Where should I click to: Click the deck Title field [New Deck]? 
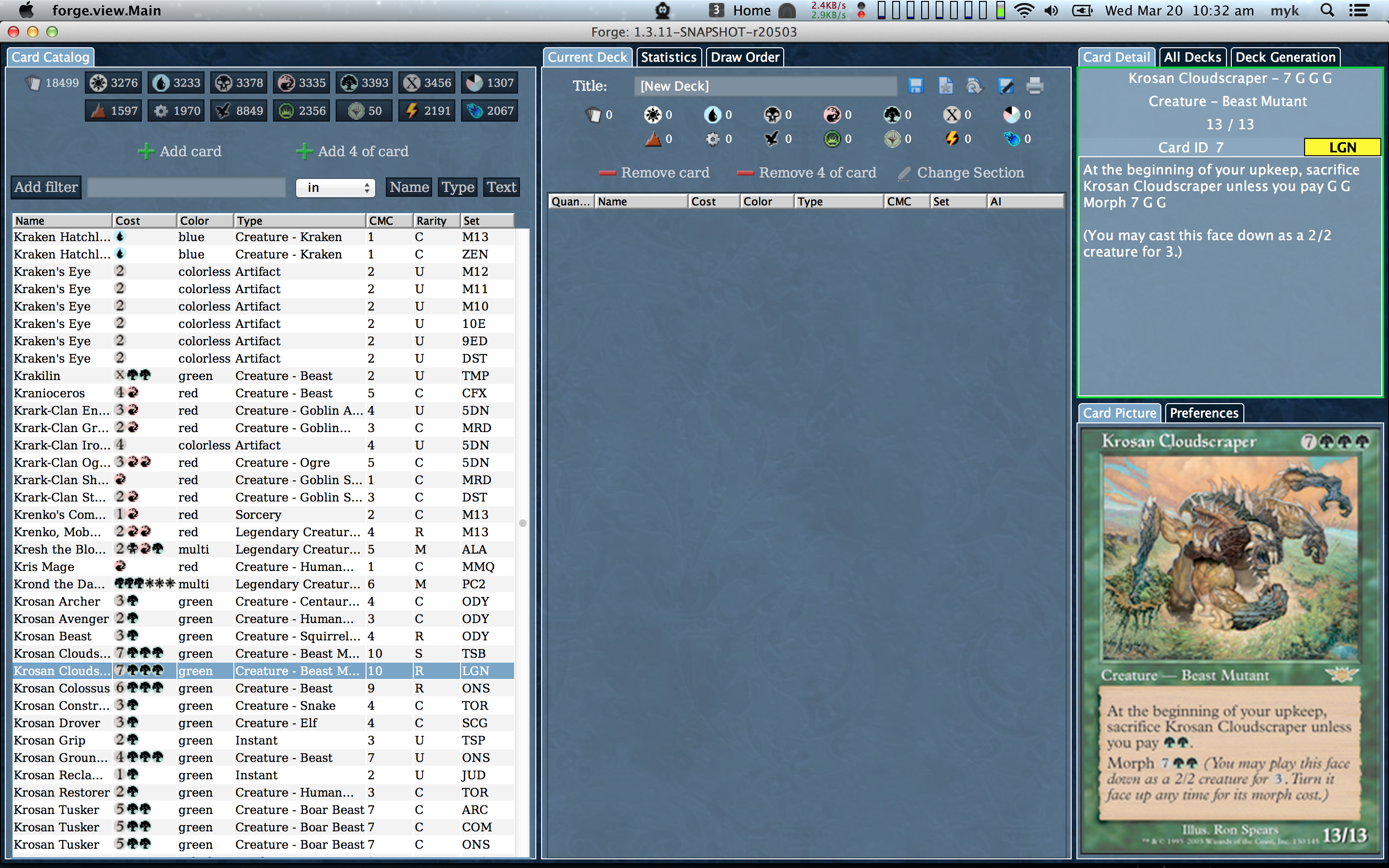click(x=765, y=86)
